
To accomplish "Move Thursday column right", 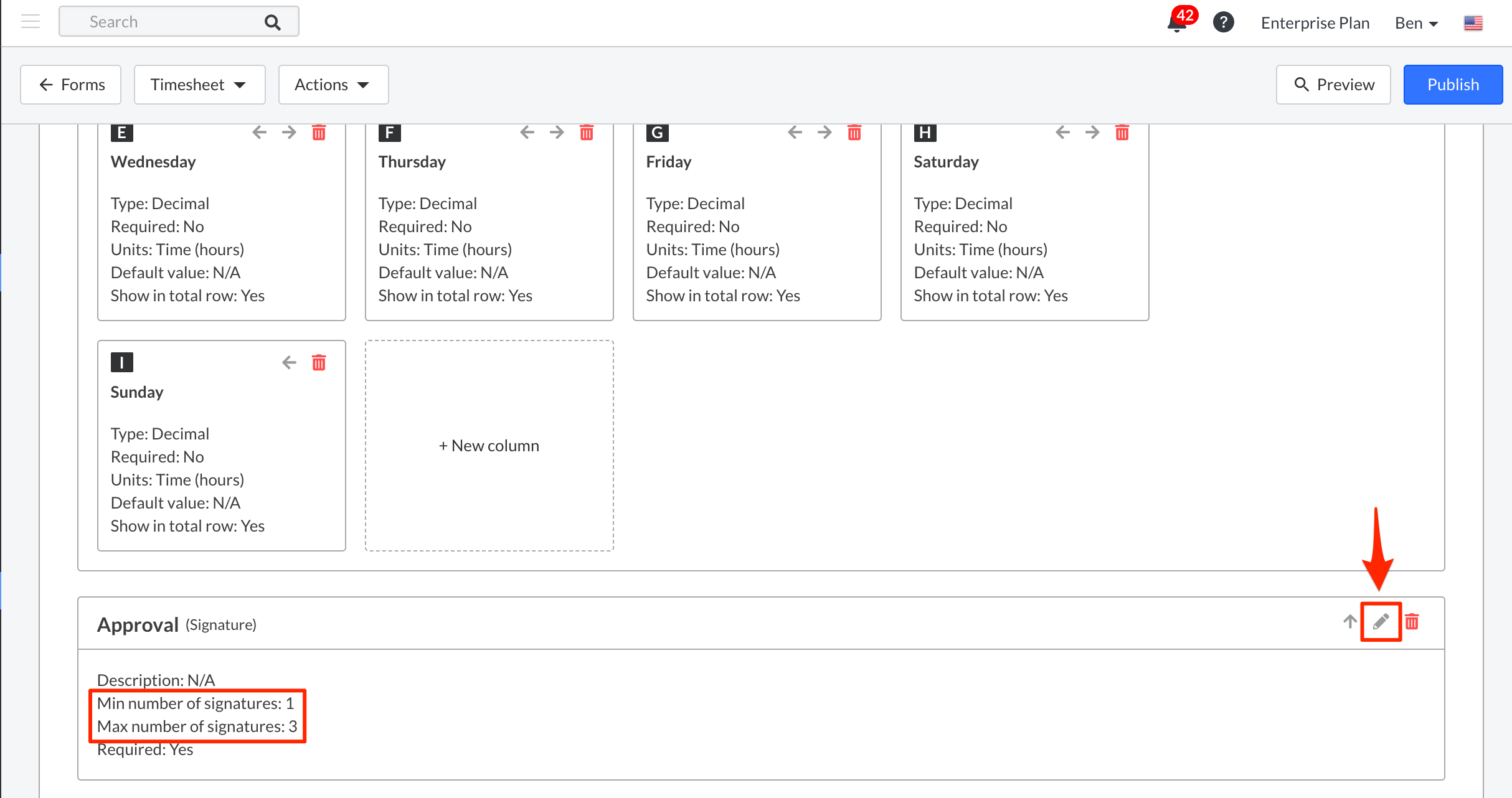I will (x=557, y=133).
